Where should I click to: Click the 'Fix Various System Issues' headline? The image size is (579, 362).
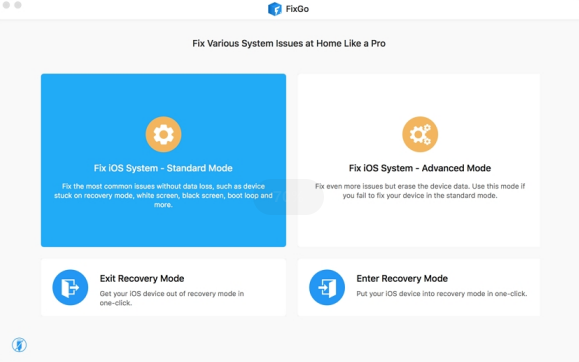click(x=289, y=43)
